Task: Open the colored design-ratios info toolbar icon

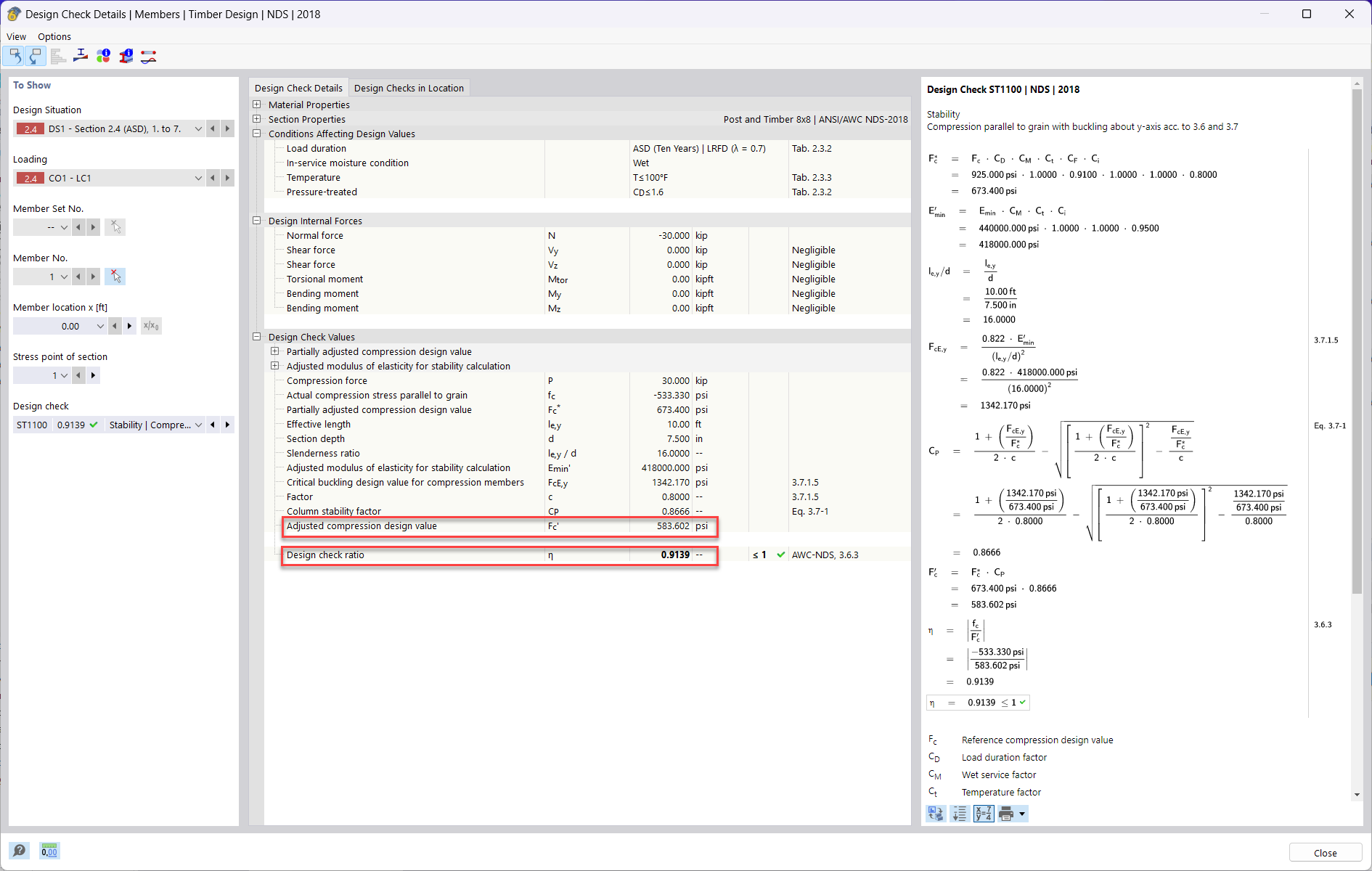Action: (x=103, y=56)
